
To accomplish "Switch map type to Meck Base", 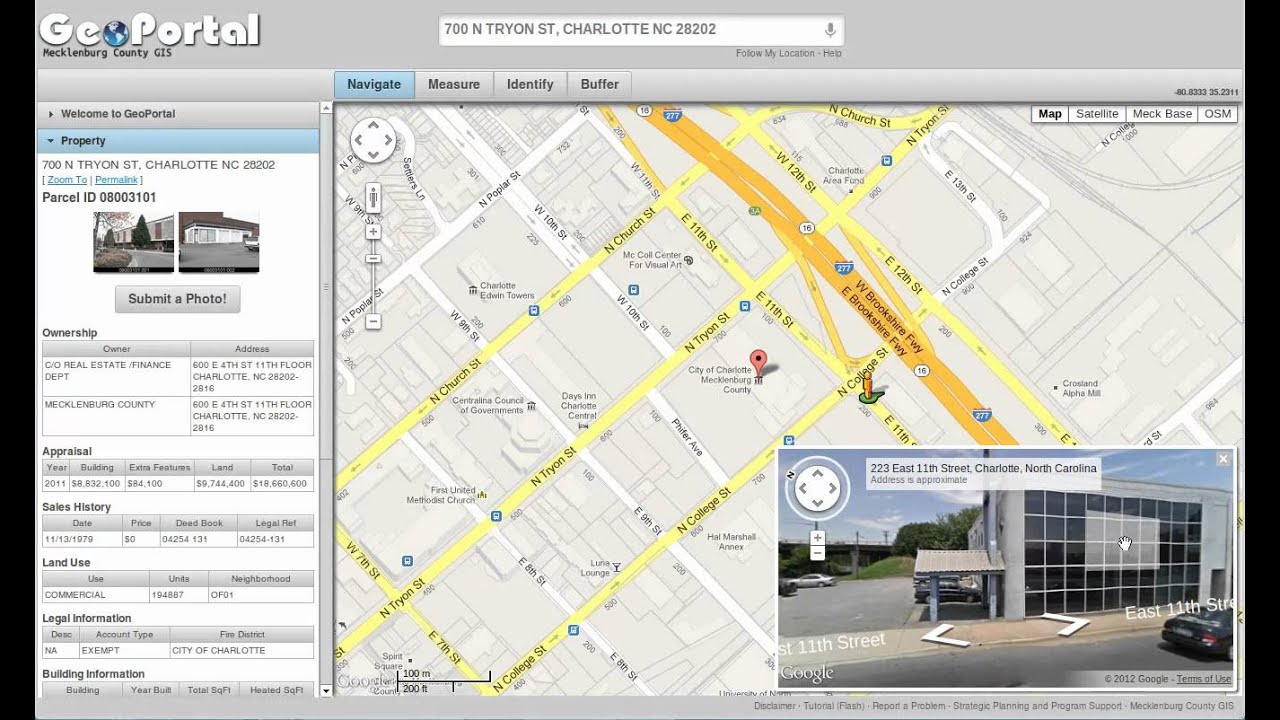I will point(1162,114).
